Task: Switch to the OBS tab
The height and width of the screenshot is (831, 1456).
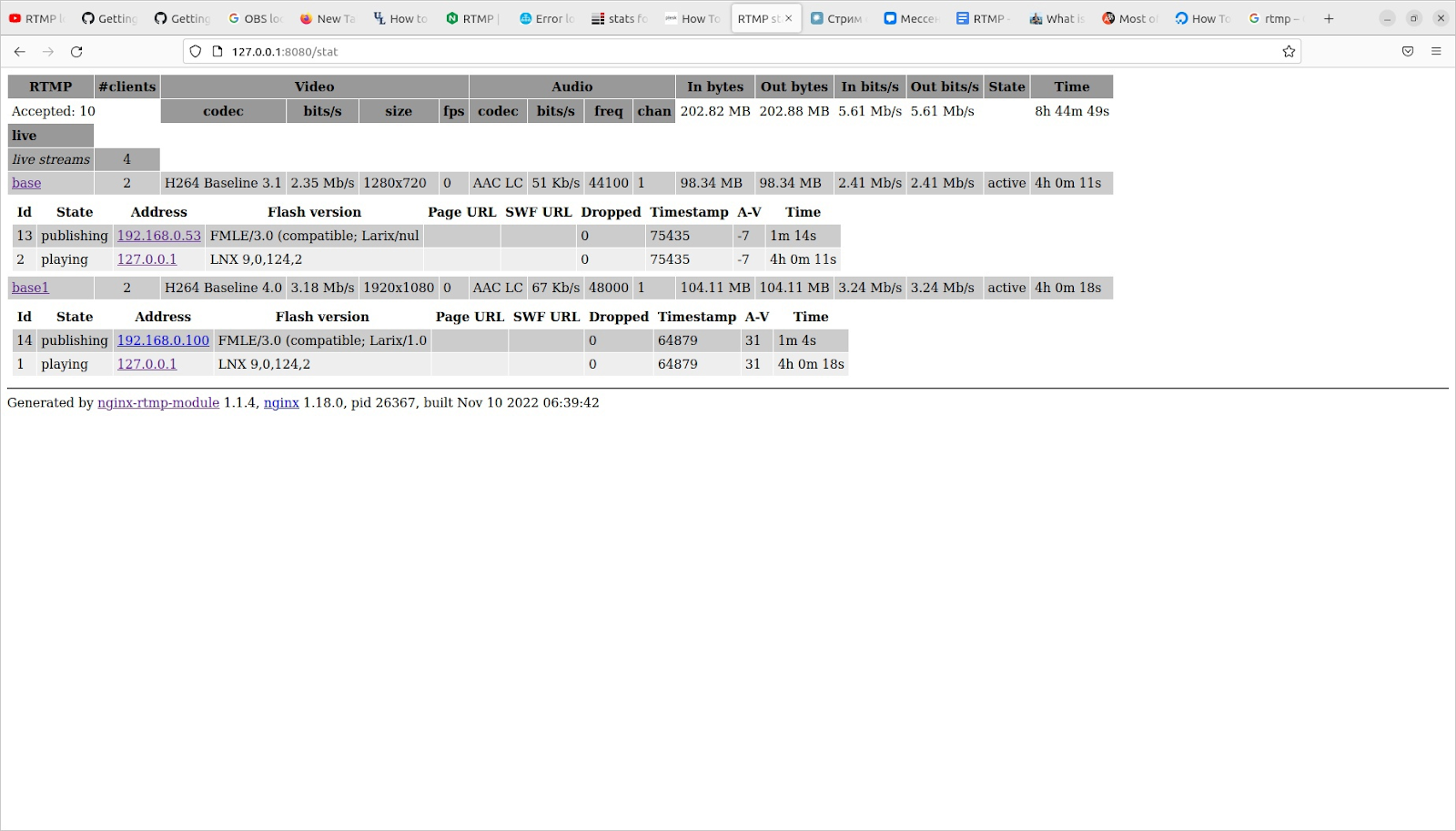Action: tap(255, 18)
